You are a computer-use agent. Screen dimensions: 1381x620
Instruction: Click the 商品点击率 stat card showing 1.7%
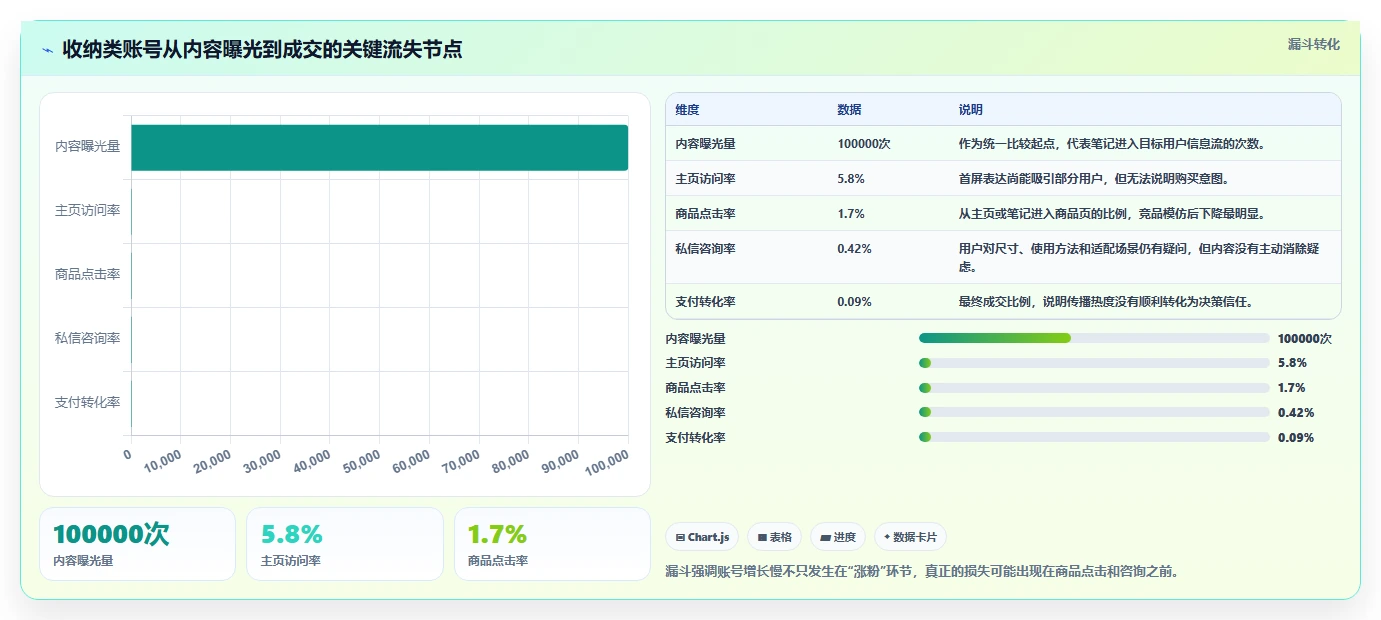pyautogui.click(x=552, y=544)
